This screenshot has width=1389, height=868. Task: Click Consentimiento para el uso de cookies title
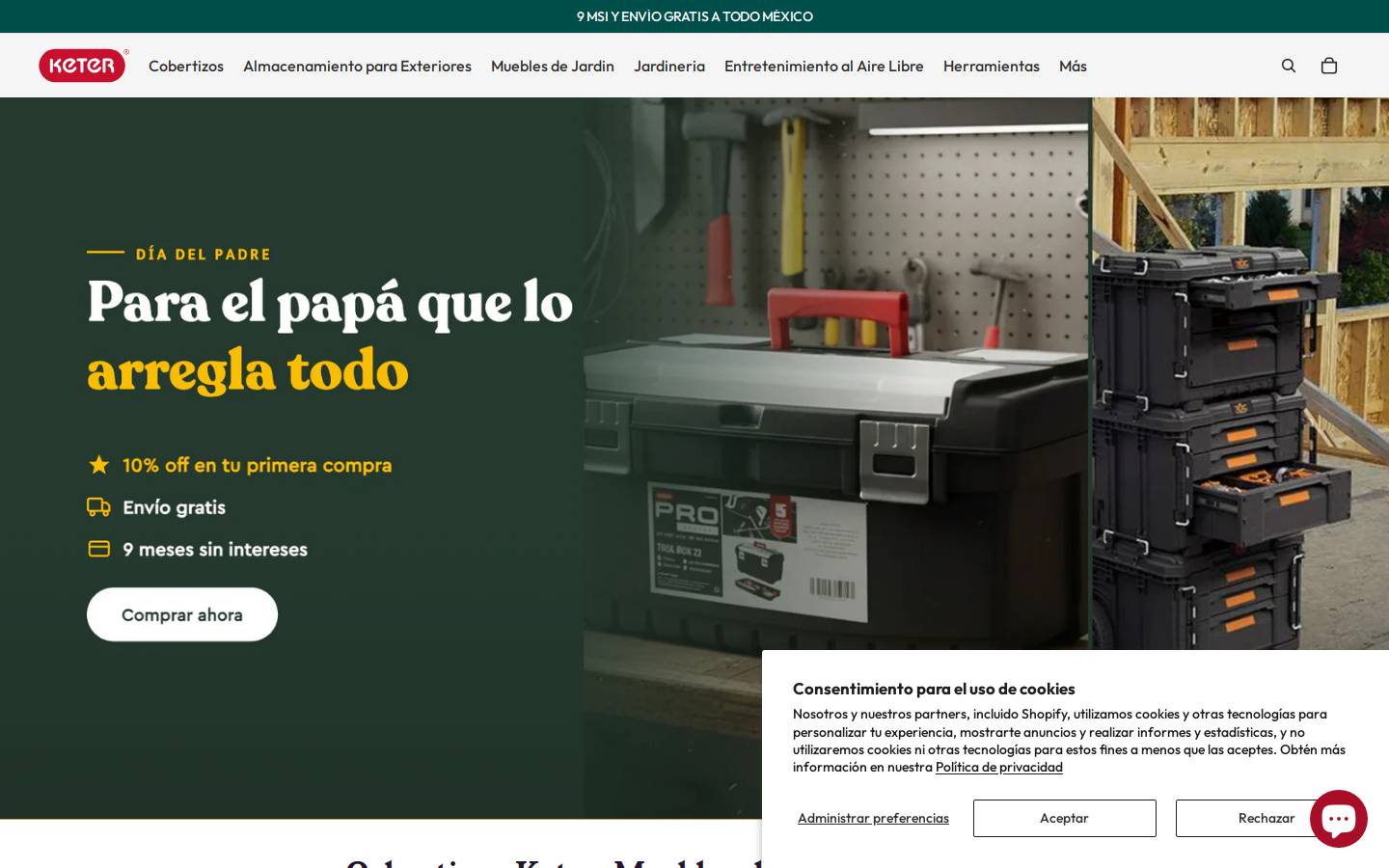(934, 689)
